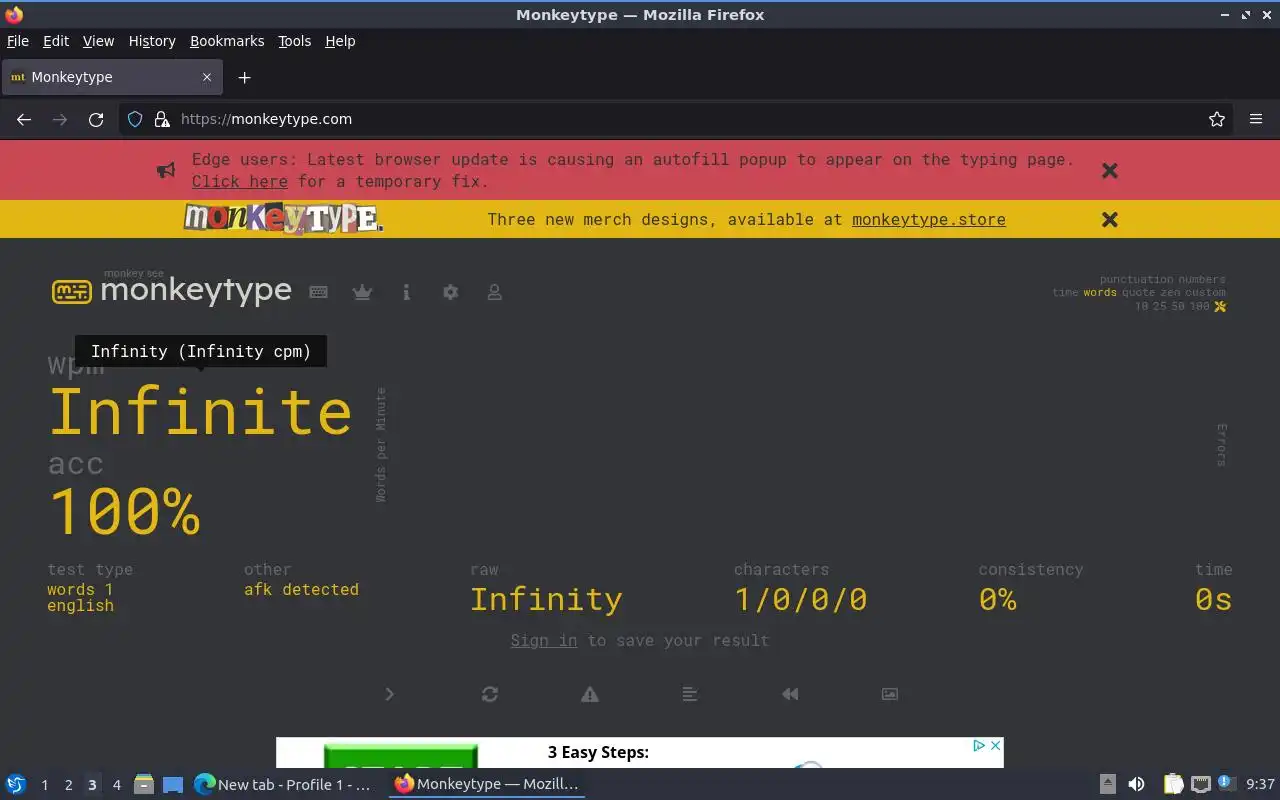Click the green START ad button

coord(401,756)
